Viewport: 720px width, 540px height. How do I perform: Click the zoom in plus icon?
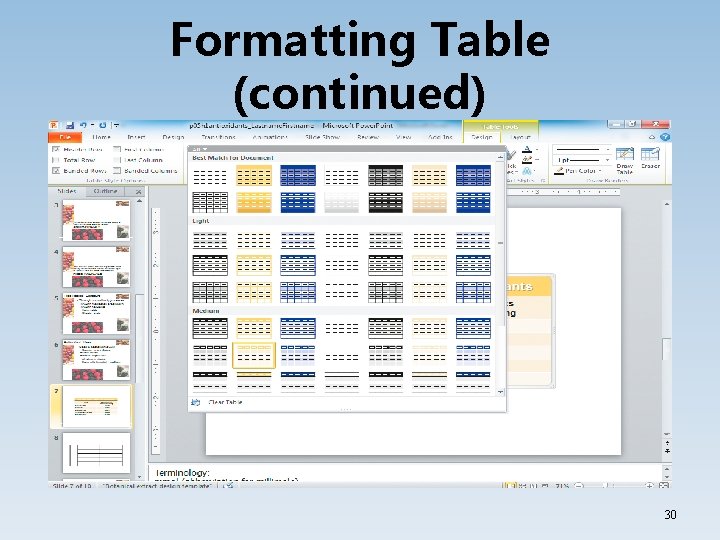649,485
